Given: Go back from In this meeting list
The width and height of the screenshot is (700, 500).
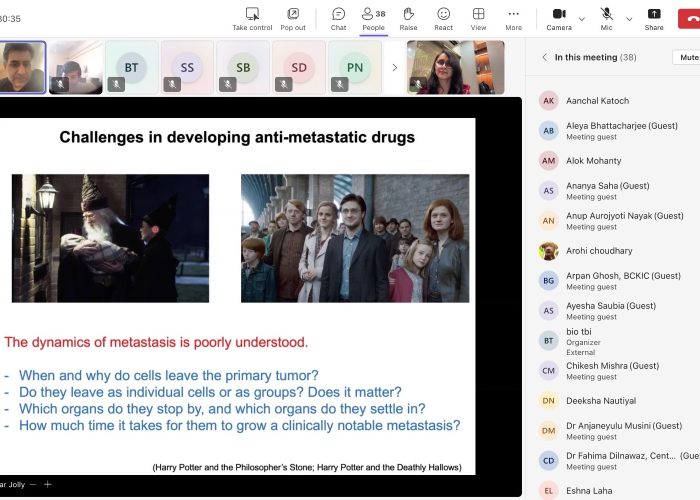Looking at the screenshot, I should tap(544, 57).
